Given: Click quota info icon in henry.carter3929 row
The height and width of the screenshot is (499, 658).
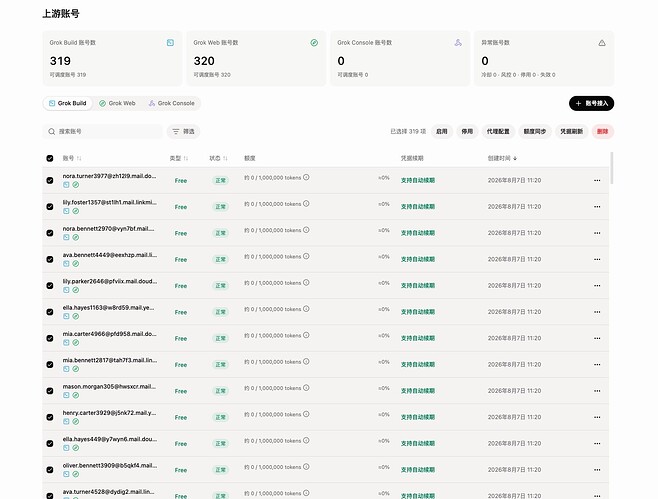Looking at the screenshot, I should 306,414.
